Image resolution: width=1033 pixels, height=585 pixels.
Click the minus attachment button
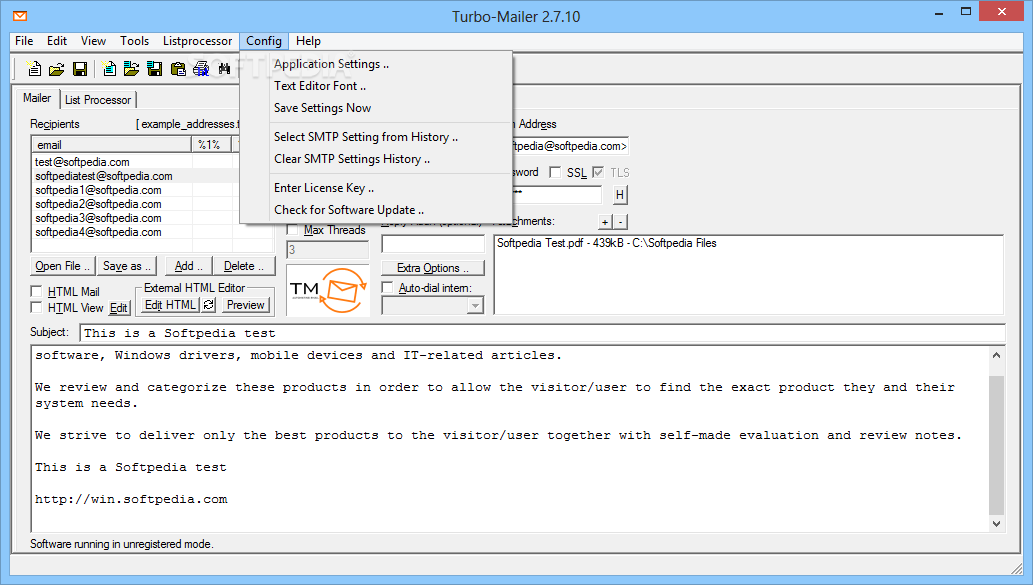click(621, 222)
